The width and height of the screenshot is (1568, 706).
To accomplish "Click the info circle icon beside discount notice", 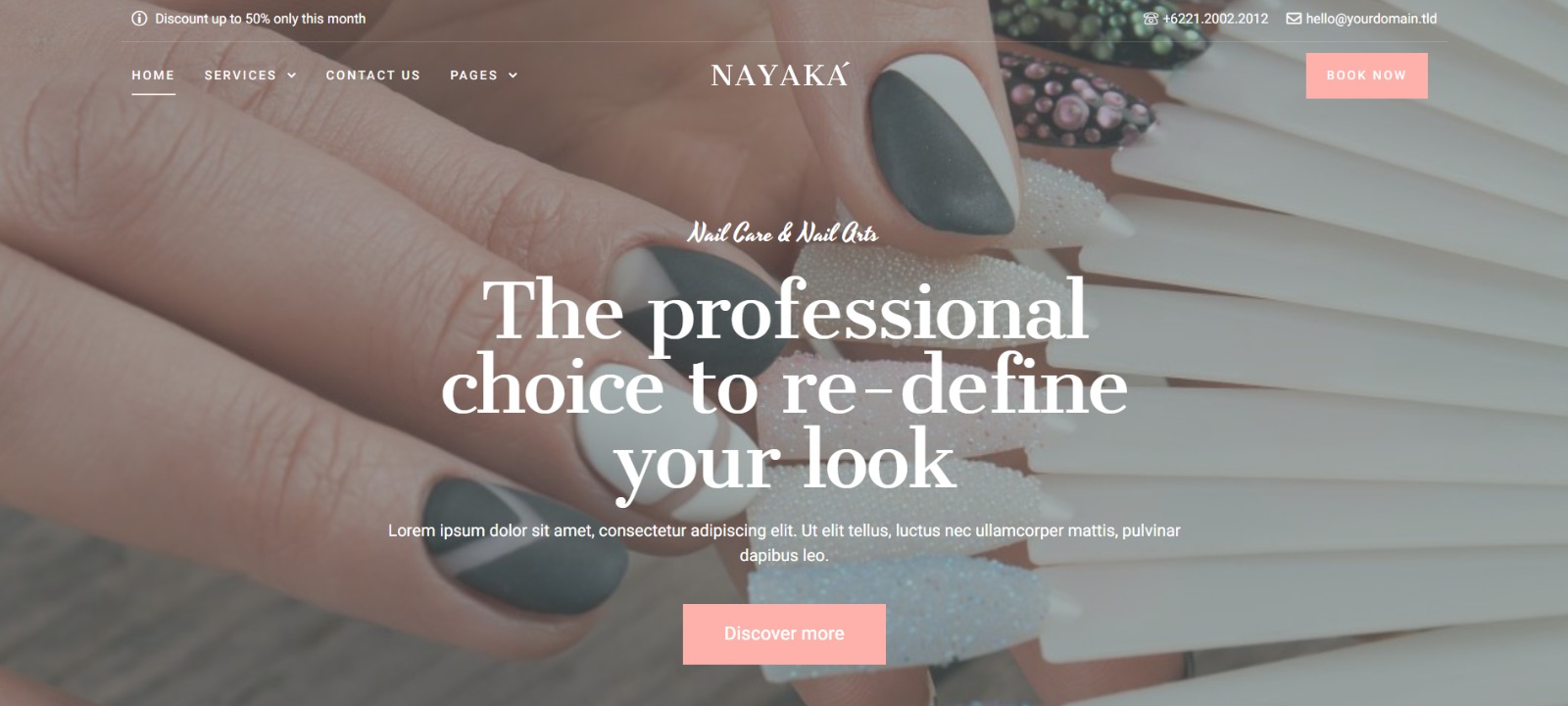I will coord(139,19).
